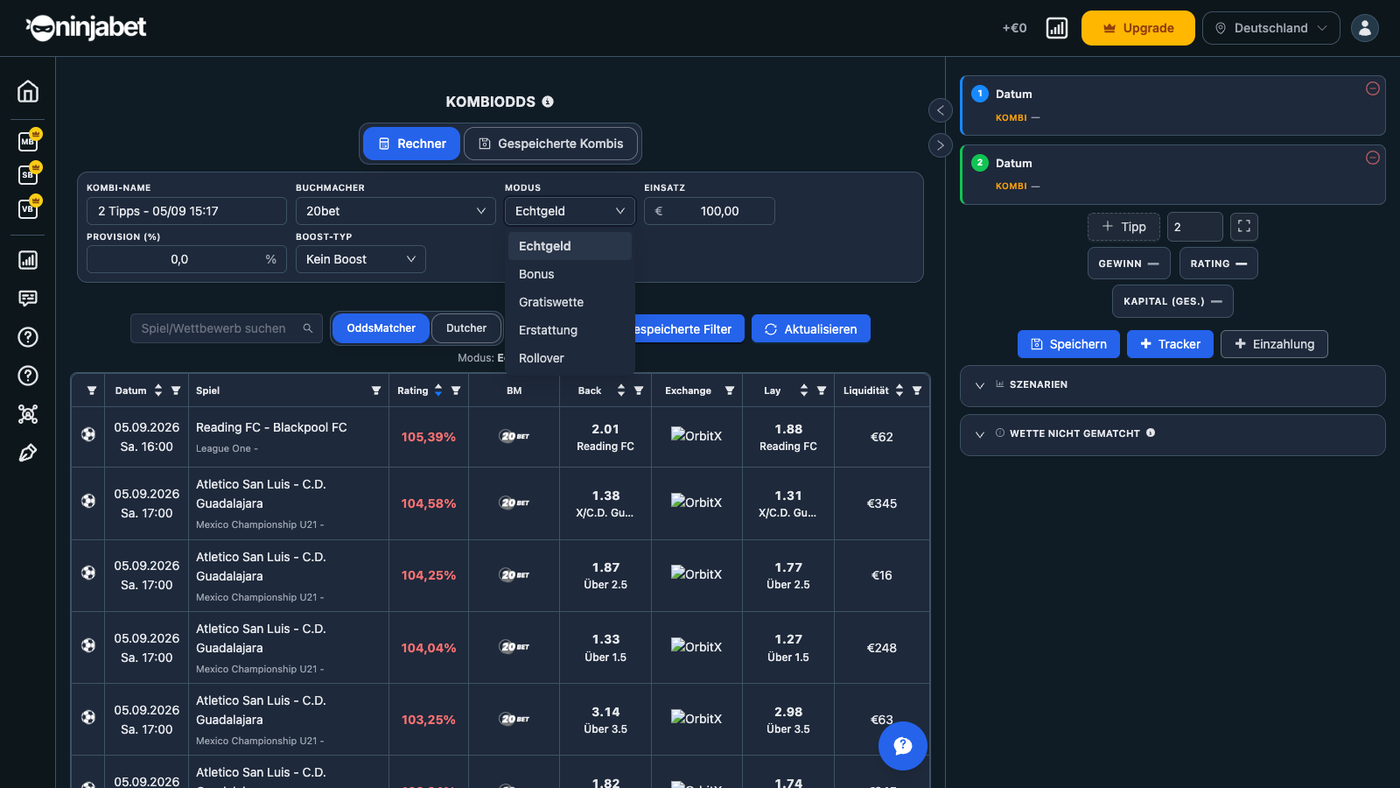
Task: Remove tip 1 with its minus icon
Action: pos(1372,89)
